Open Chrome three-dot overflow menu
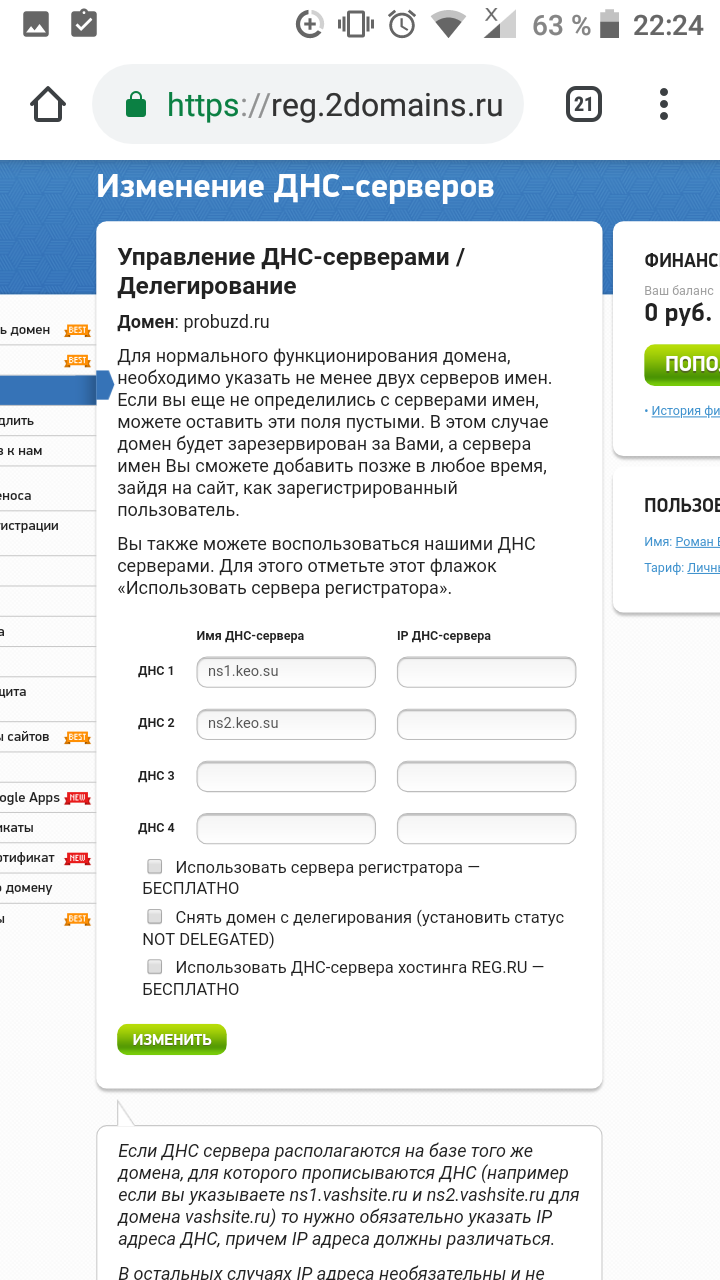Image resolution: width=720 pixels, height=1280 pixels. click(665, 105)
